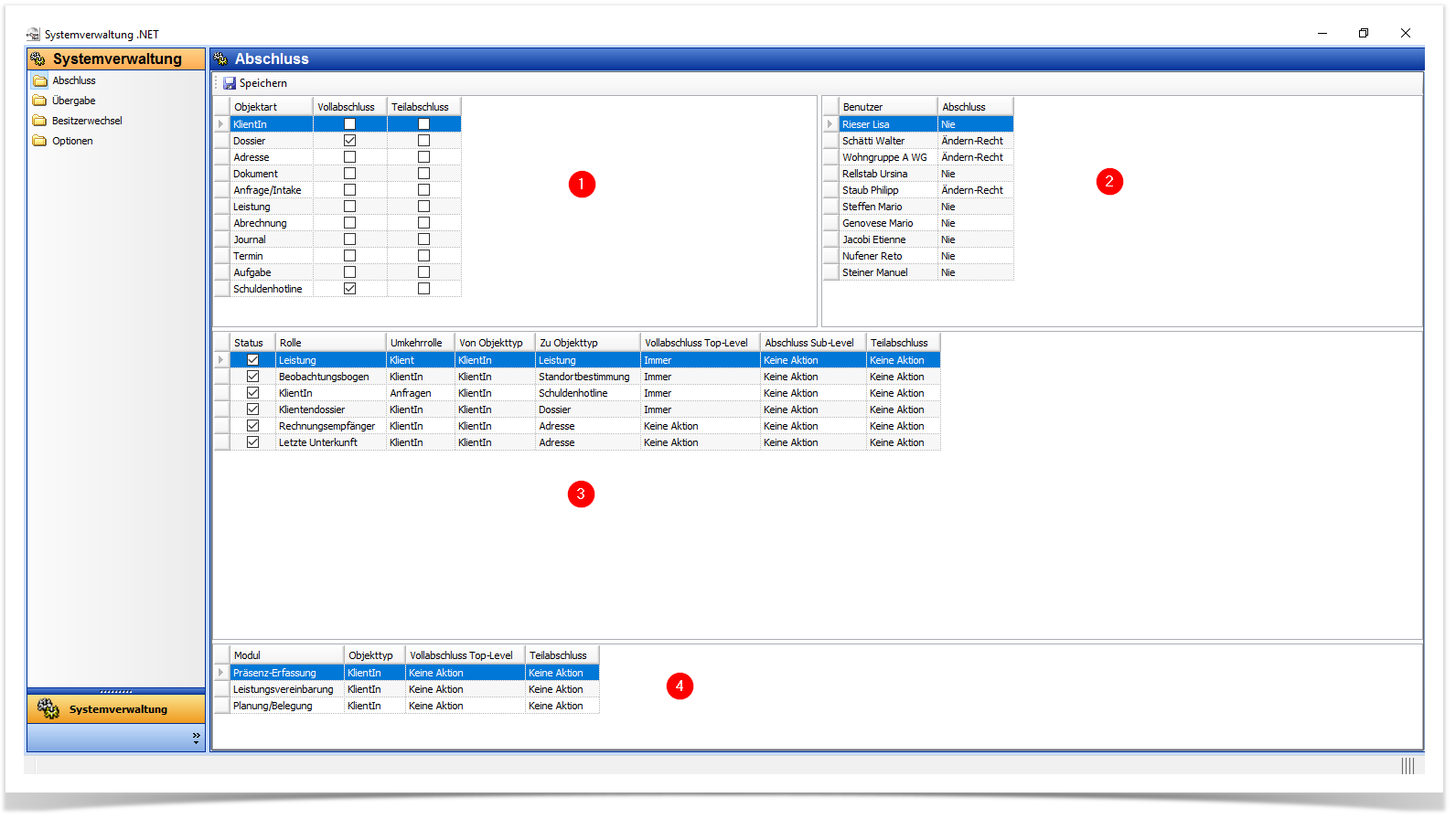Select the Jacobi Etienne user row
1456x819 pixels.
918,239
